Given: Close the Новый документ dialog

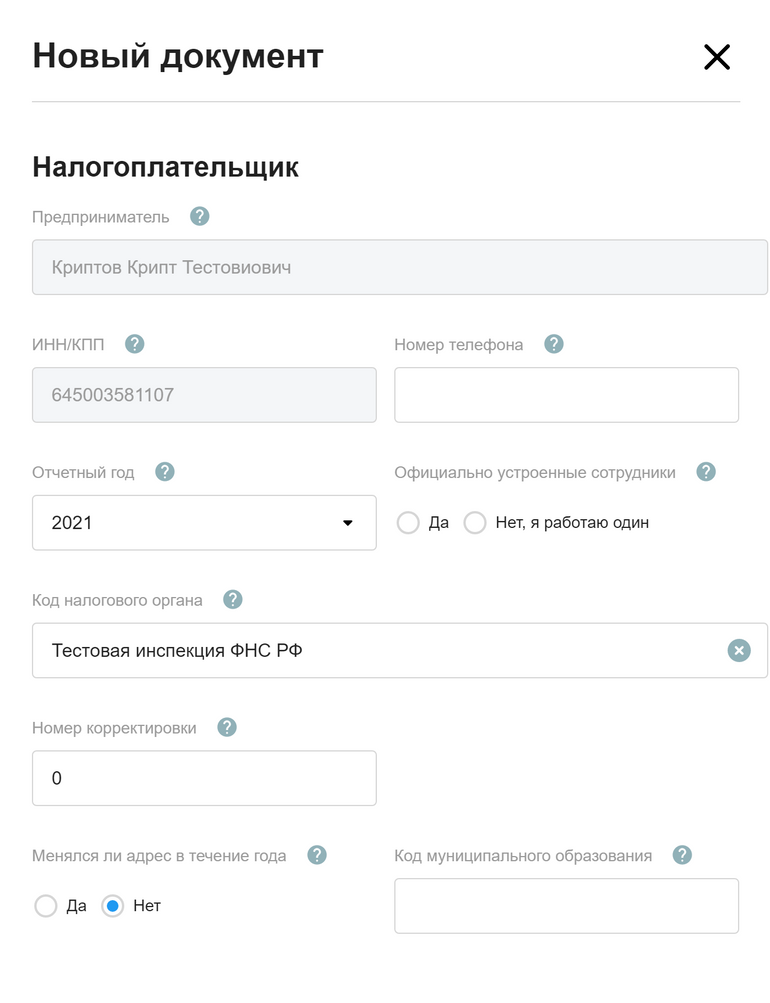Looking at the screenshot, I should [x=717, y=57].
